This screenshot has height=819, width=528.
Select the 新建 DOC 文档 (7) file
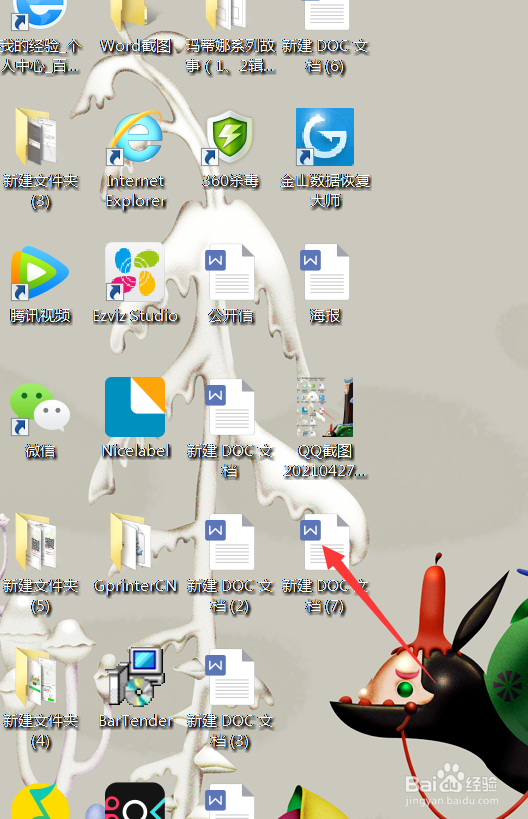(x=325, y=542)
